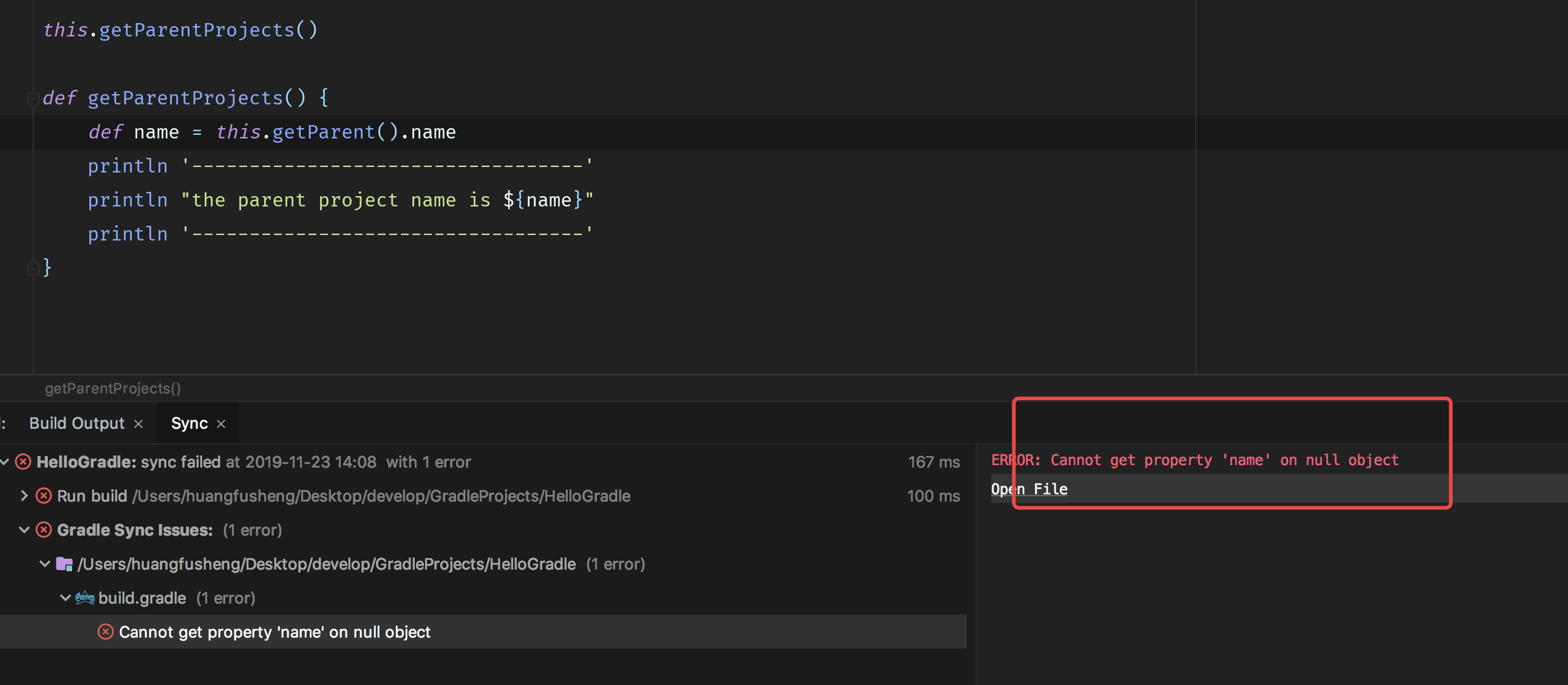Click the purple project folder icon
The image size is (1568, 685).
click(64, 564)
